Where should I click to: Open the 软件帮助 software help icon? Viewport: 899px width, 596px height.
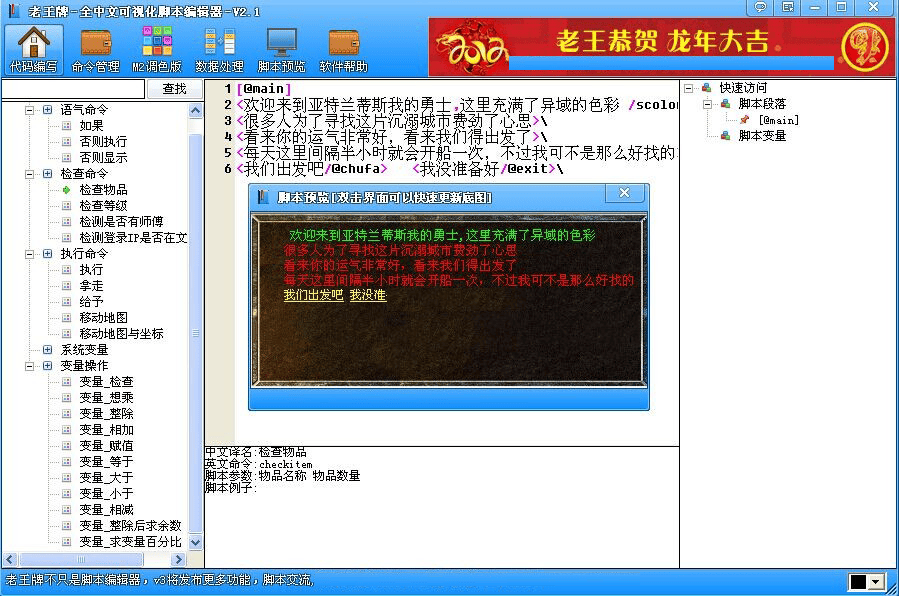[x=343, y=49]
